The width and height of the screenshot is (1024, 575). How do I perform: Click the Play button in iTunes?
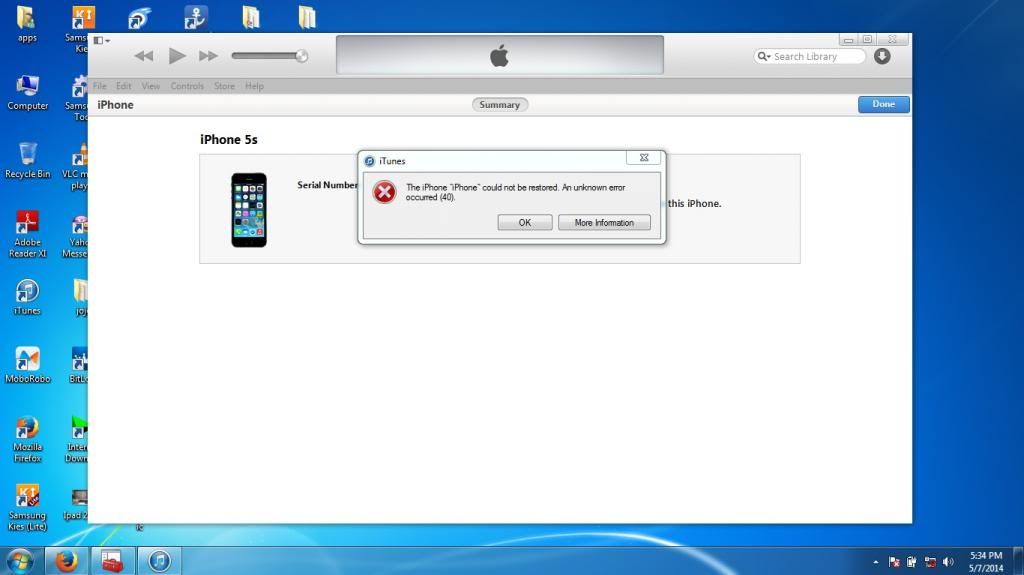pyautogui.click(x=176, y=56)
